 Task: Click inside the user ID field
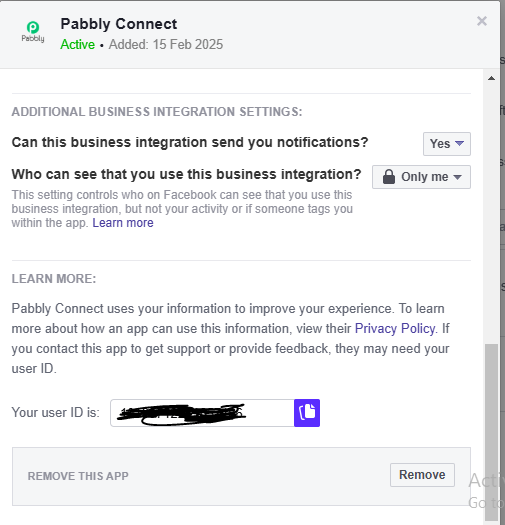[x=202, y=413]
